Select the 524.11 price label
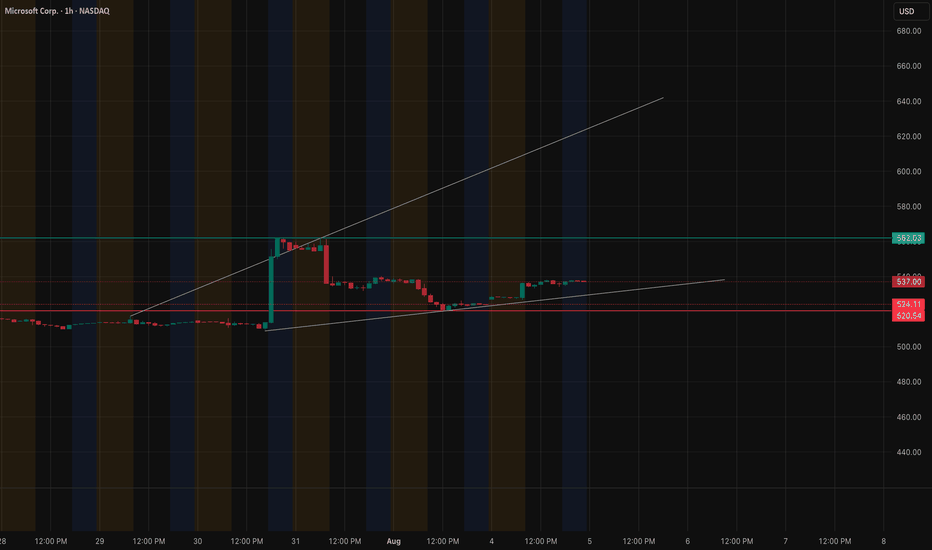932x550 pixels. tap(908, 304)
